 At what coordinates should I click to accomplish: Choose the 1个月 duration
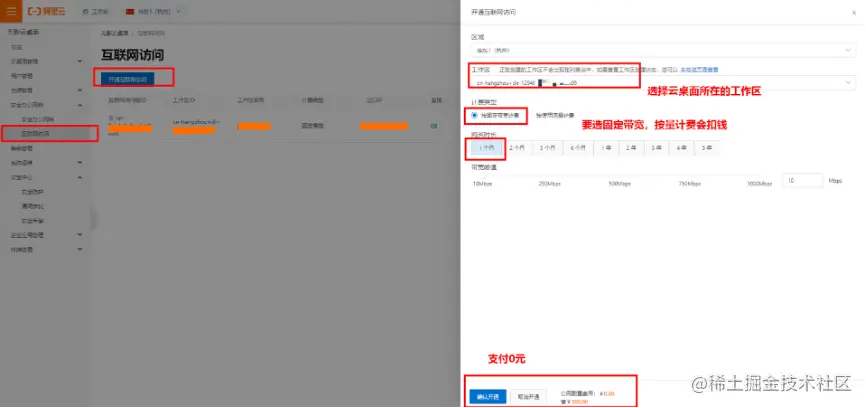[486, 148]
